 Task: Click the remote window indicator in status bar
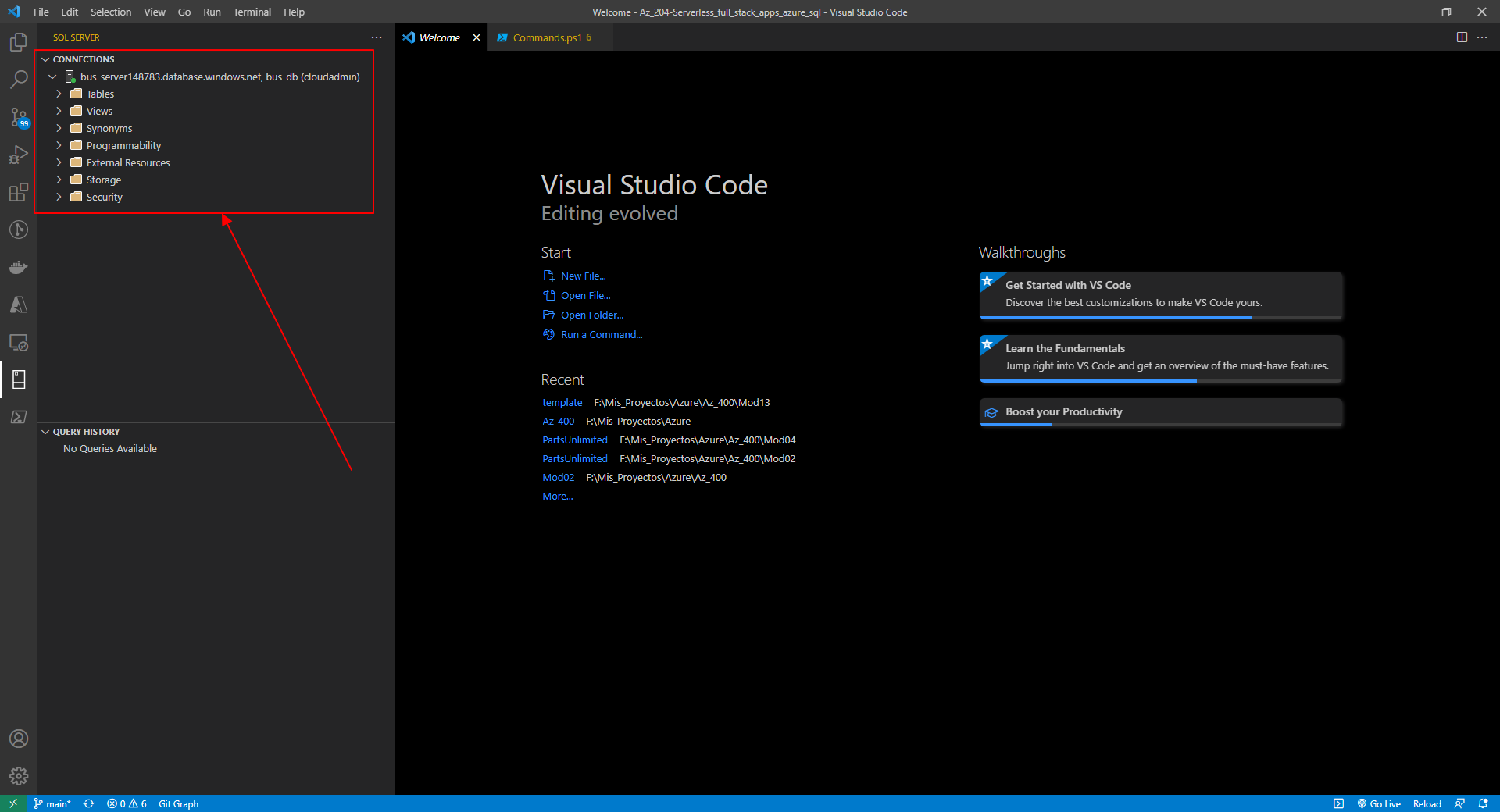[x=13, y=803]
